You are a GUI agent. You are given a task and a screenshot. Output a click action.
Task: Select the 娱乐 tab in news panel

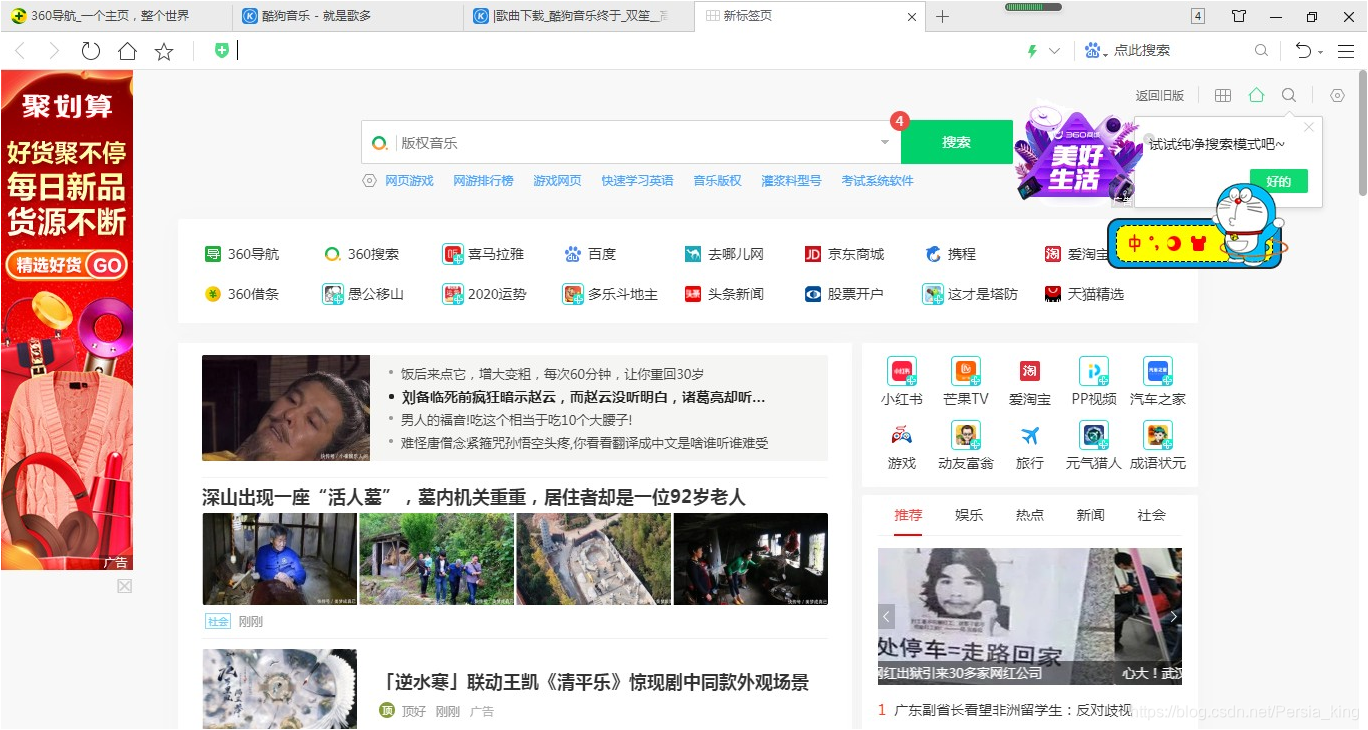(968, 515)
